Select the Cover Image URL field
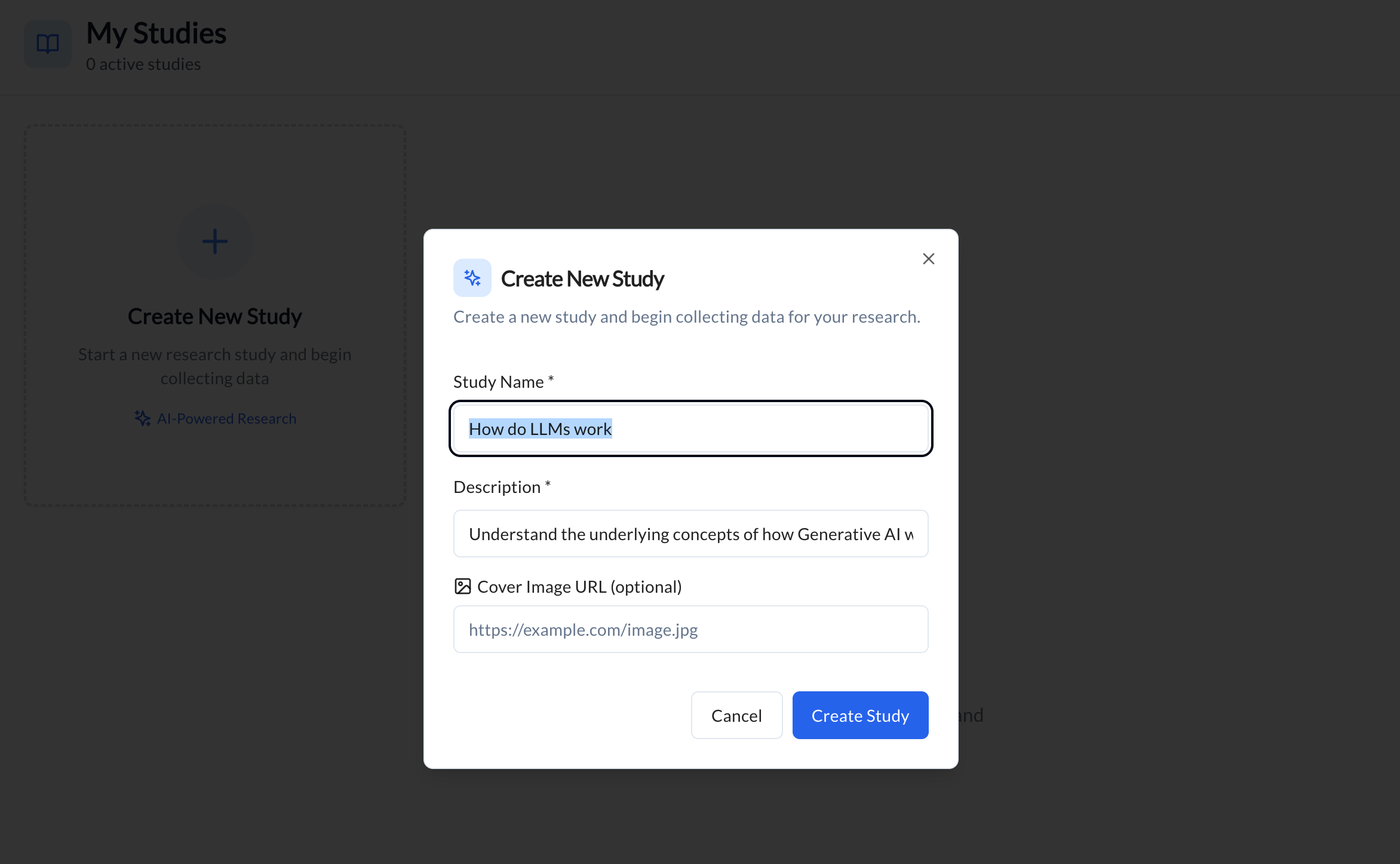 click(x=690, y=629)
